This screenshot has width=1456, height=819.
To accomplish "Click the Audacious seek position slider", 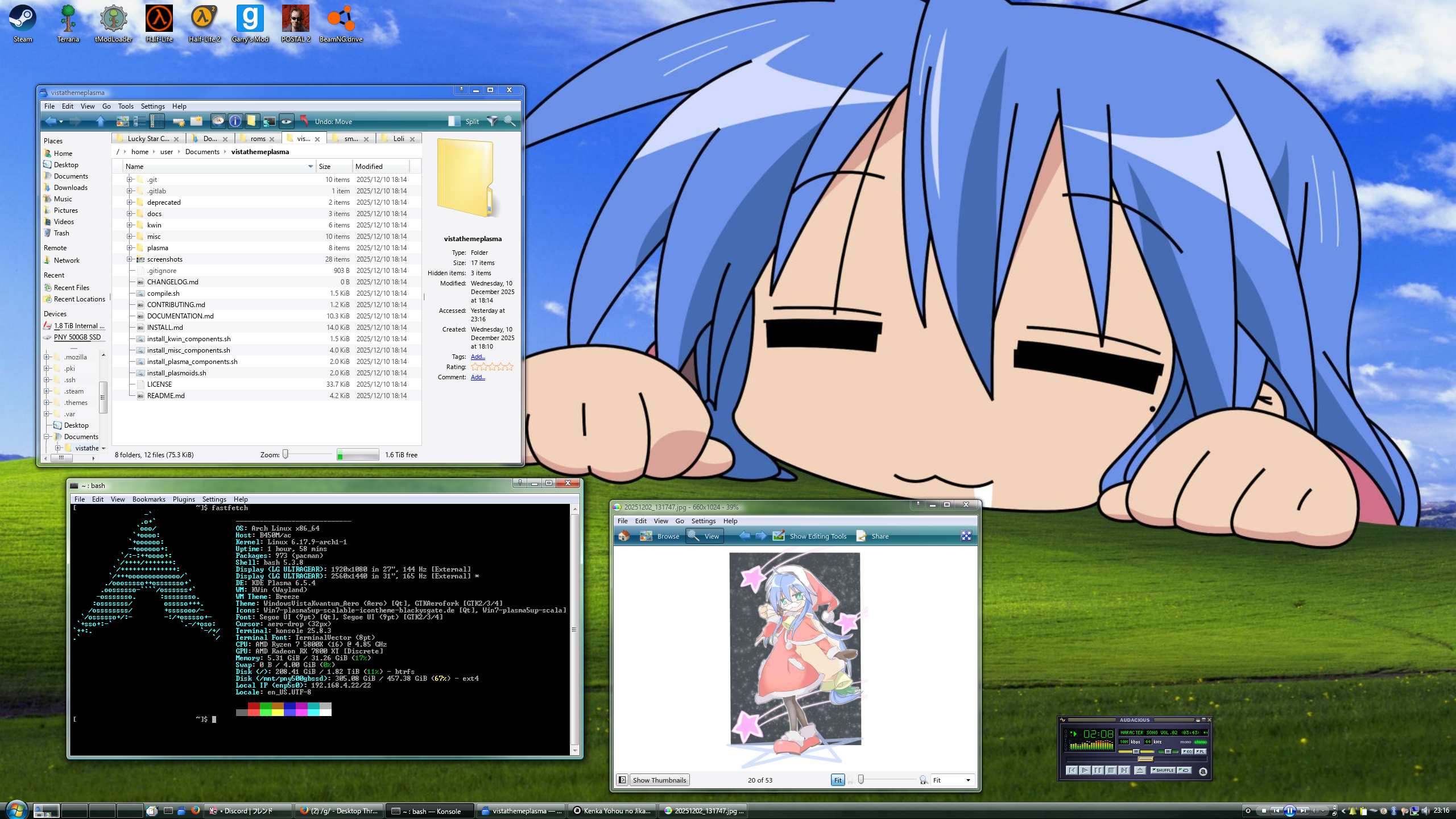I will coord(1144,759).
